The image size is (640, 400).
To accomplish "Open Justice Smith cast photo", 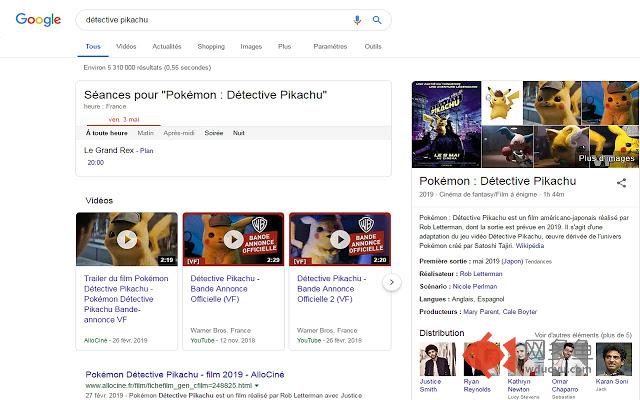I will [438, 359].
